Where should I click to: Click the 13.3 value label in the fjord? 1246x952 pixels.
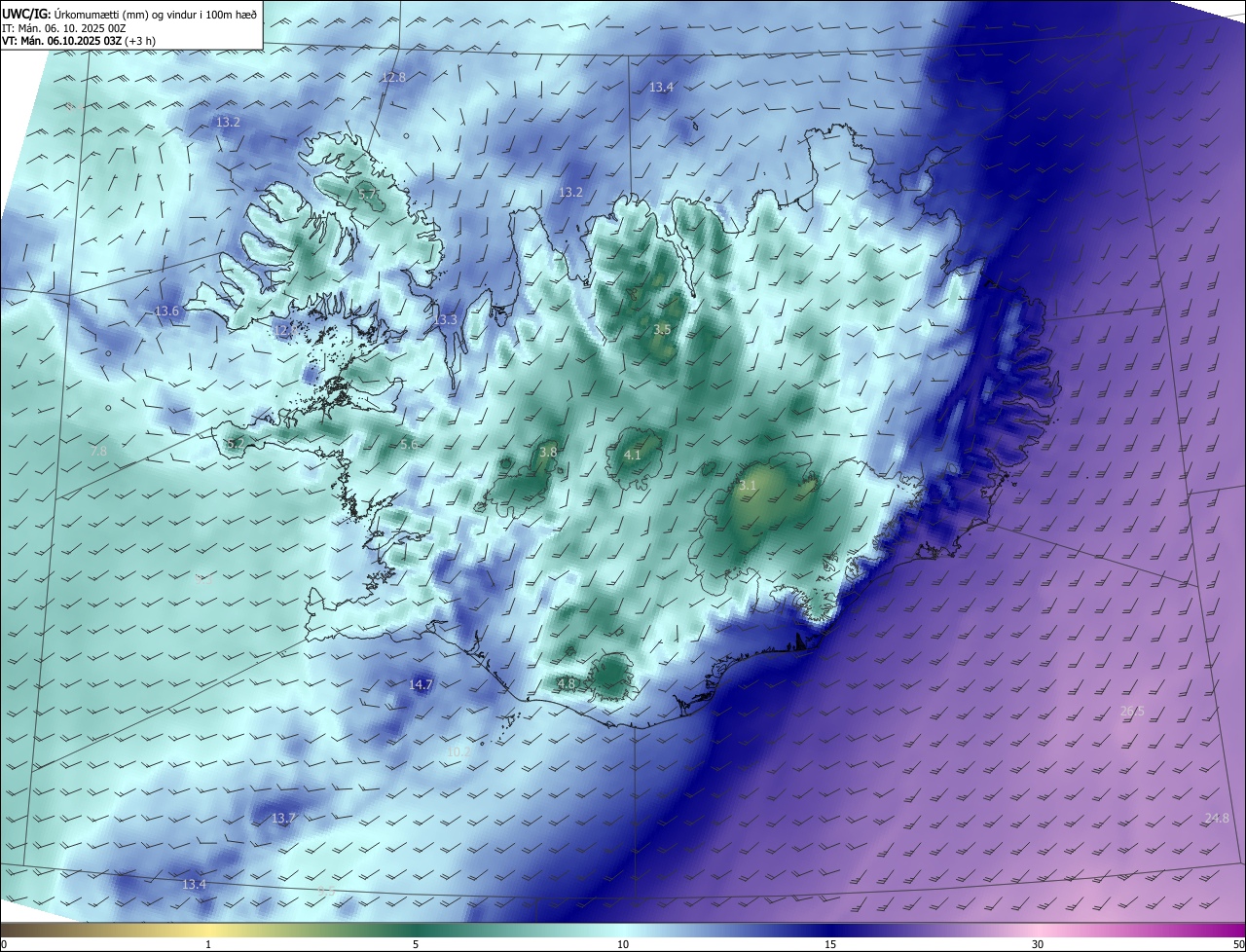445,319
